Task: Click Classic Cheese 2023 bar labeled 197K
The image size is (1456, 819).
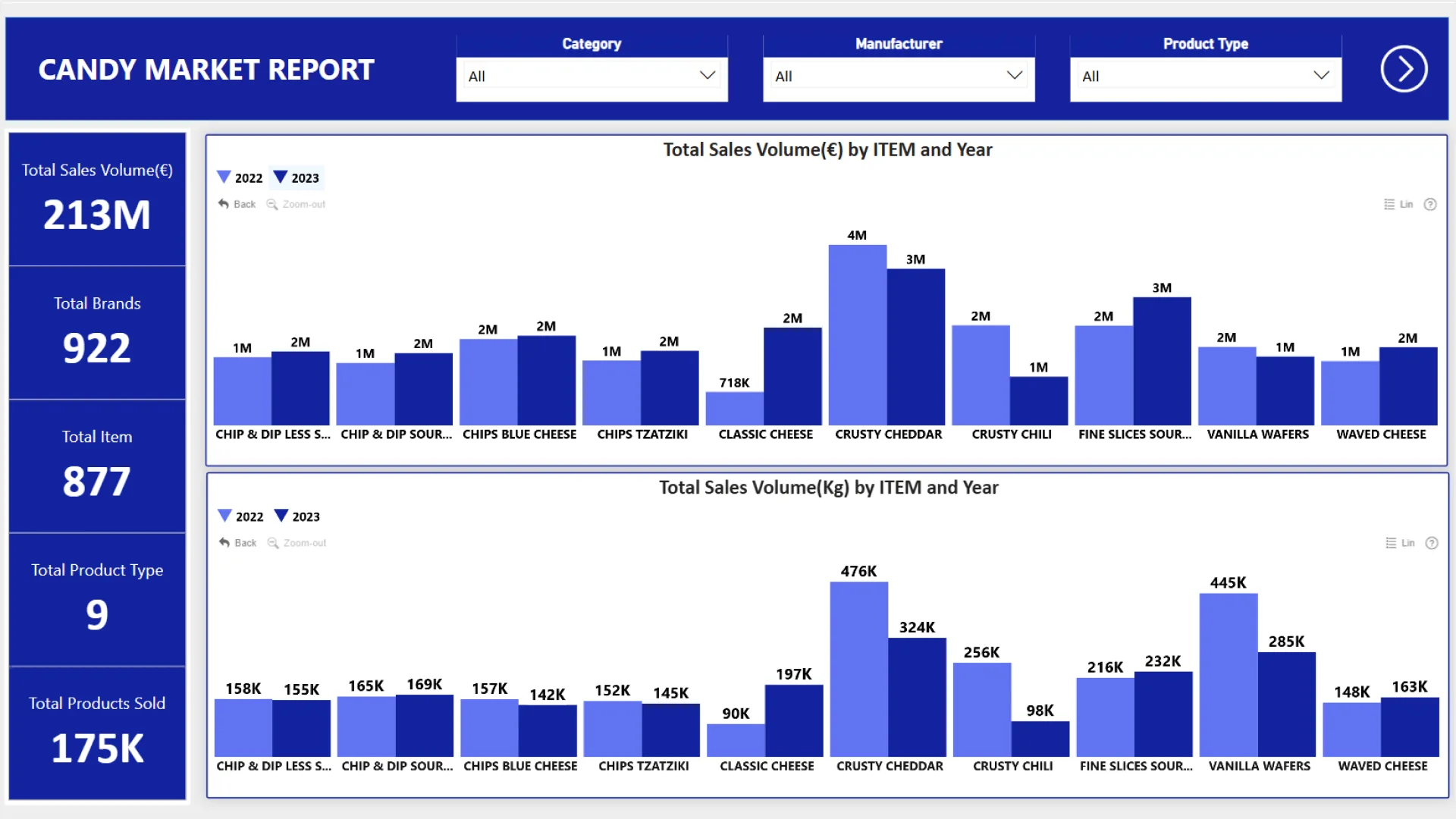Action: click(794, 720)
